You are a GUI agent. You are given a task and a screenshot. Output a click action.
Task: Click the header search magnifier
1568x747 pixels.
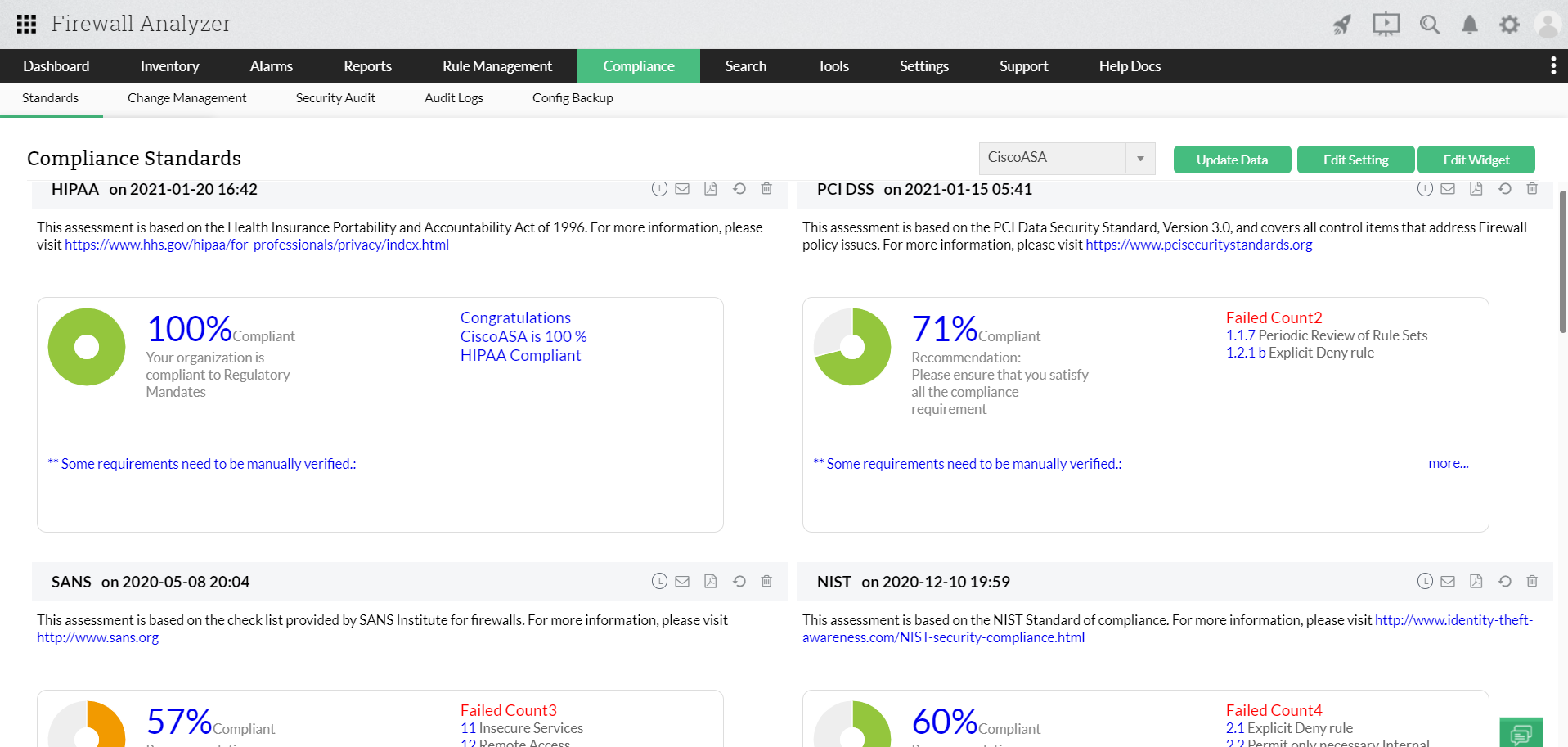pos(1430,25)
